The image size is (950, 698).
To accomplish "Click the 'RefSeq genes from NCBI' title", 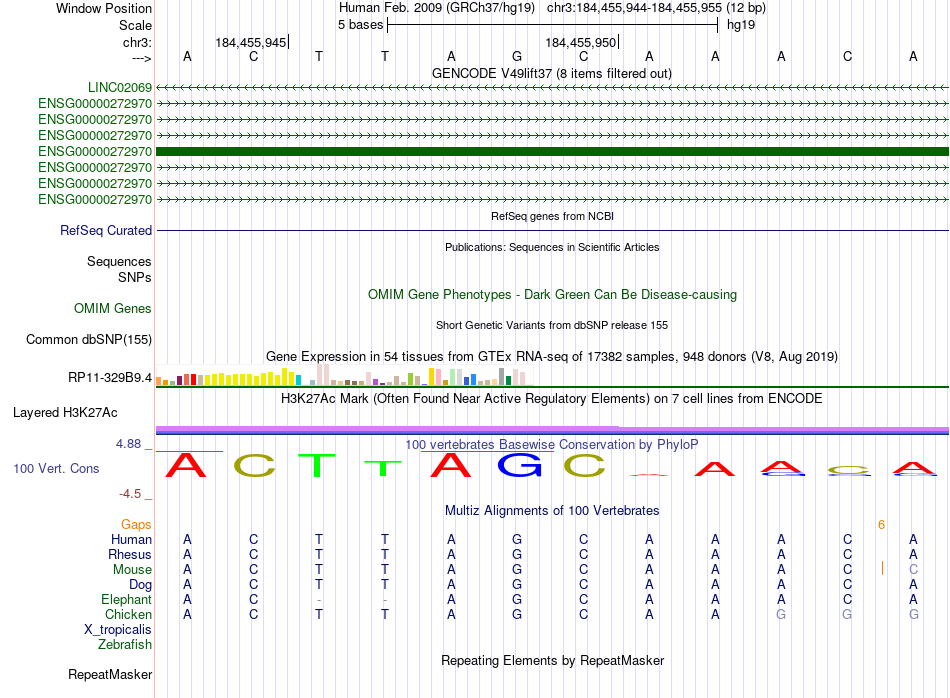I will pyautogui.click(x=552, y=216).
